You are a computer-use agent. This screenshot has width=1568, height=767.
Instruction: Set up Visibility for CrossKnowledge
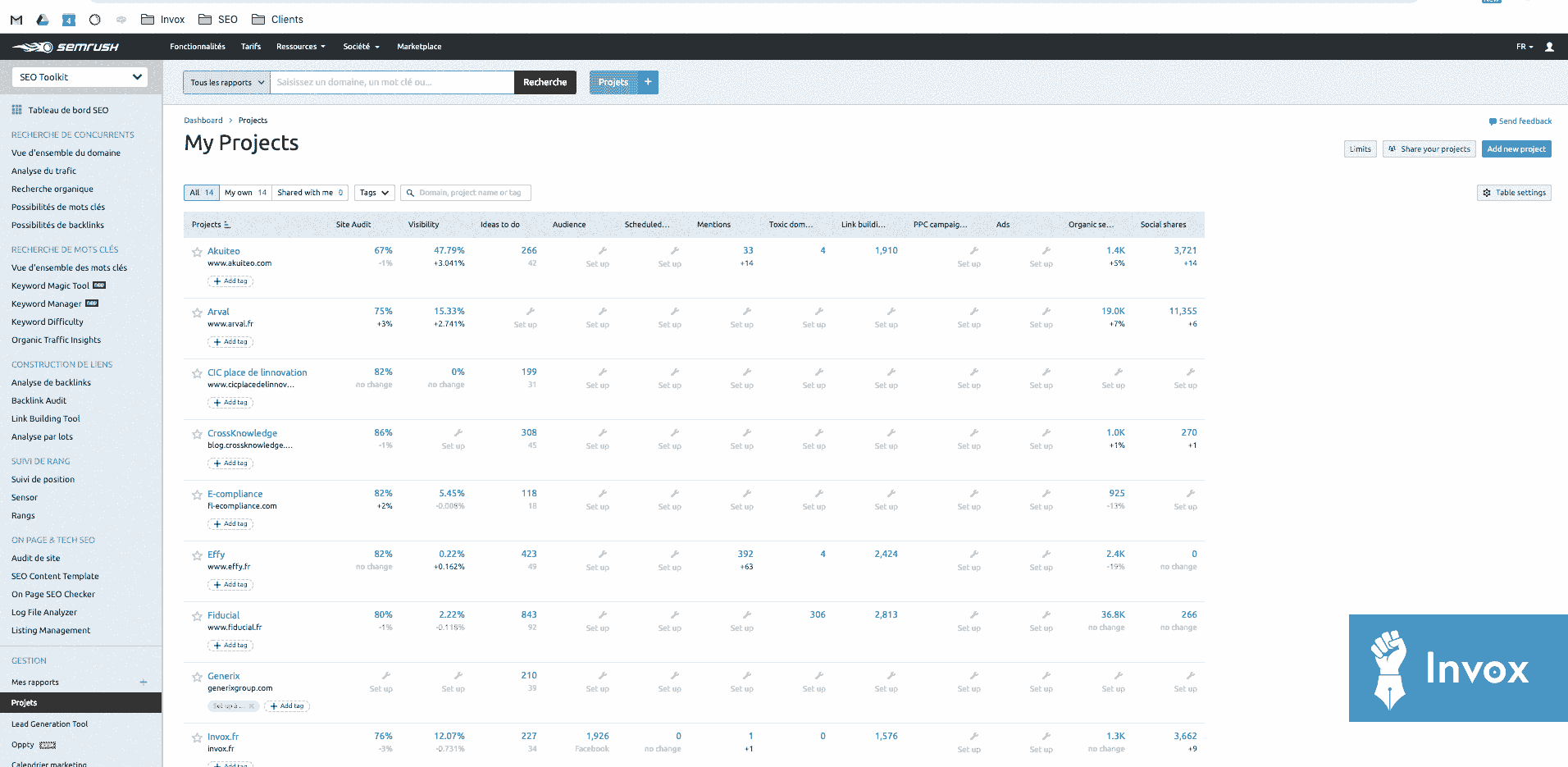point(454,440)
